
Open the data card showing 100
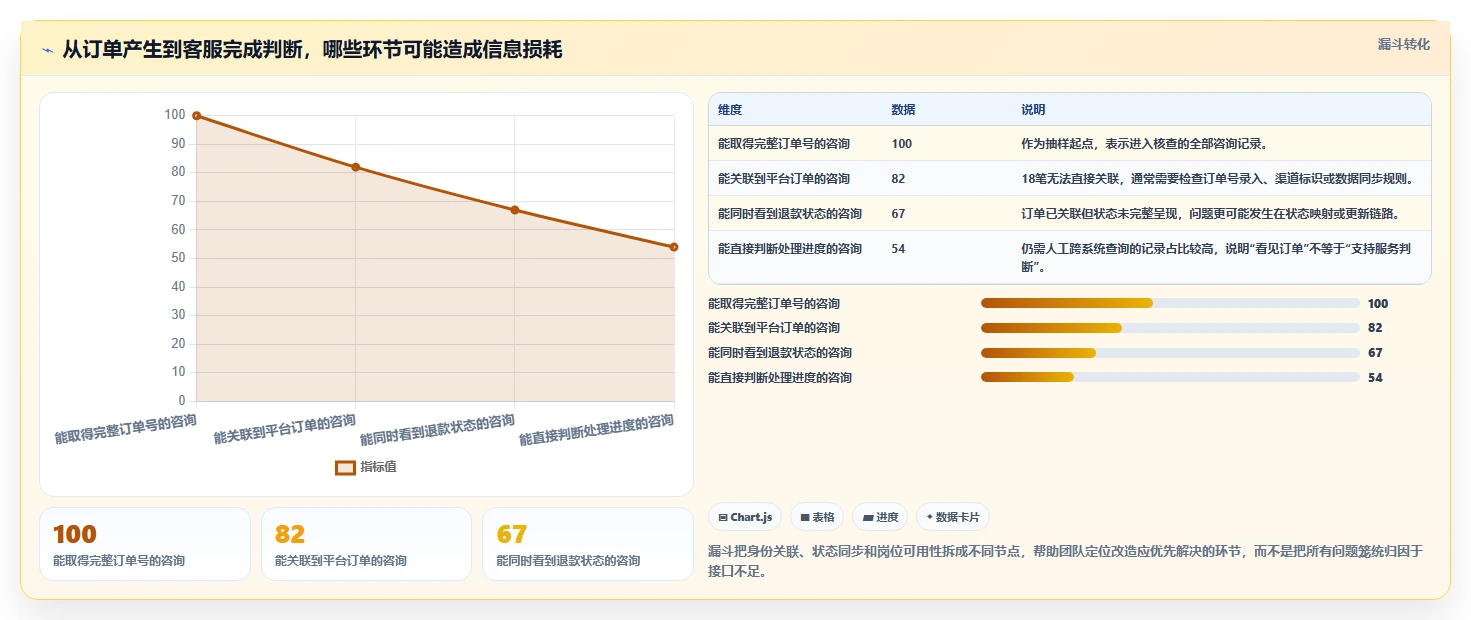pos(145,544)
